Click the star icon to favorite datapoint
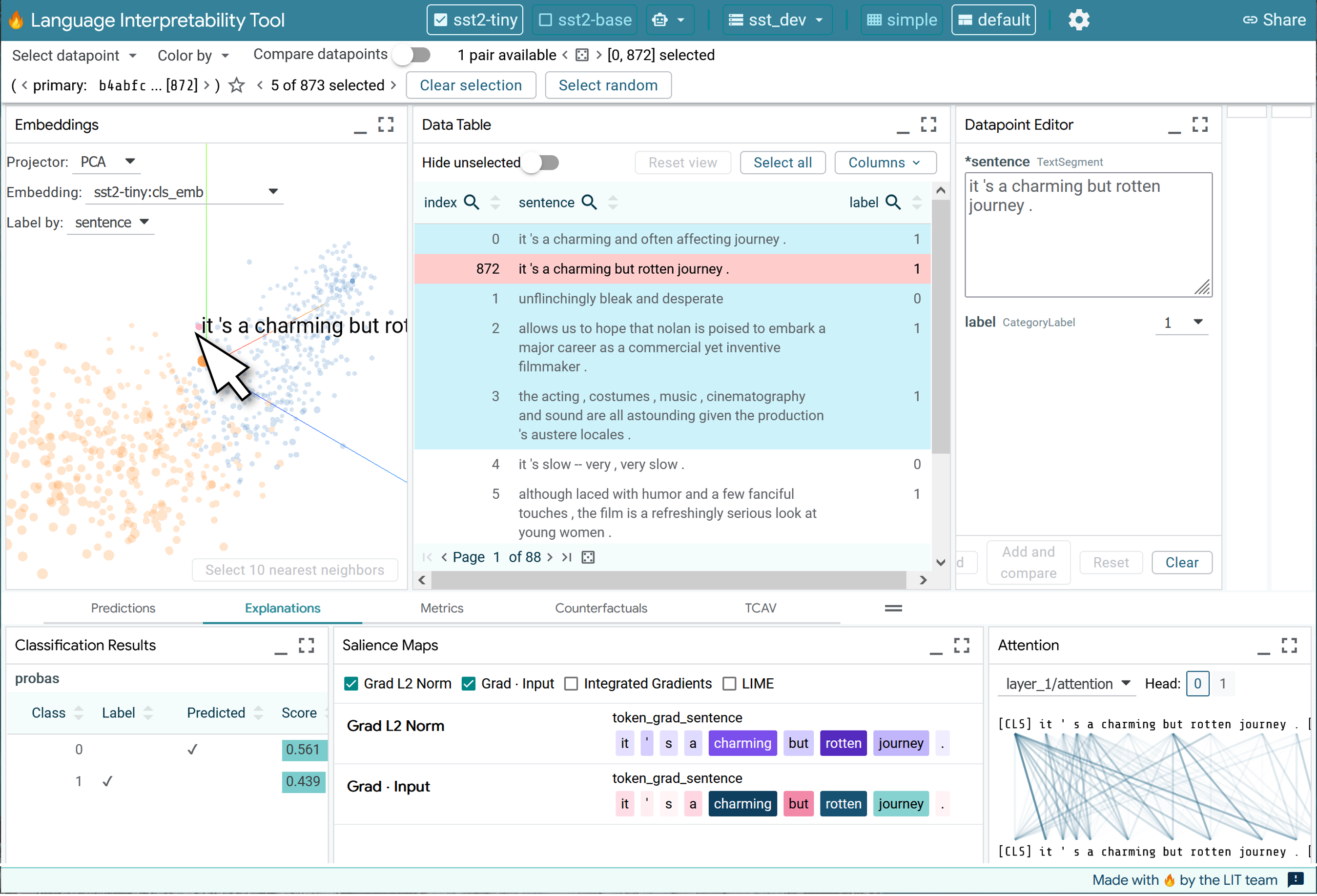 (x=236, y=85)
